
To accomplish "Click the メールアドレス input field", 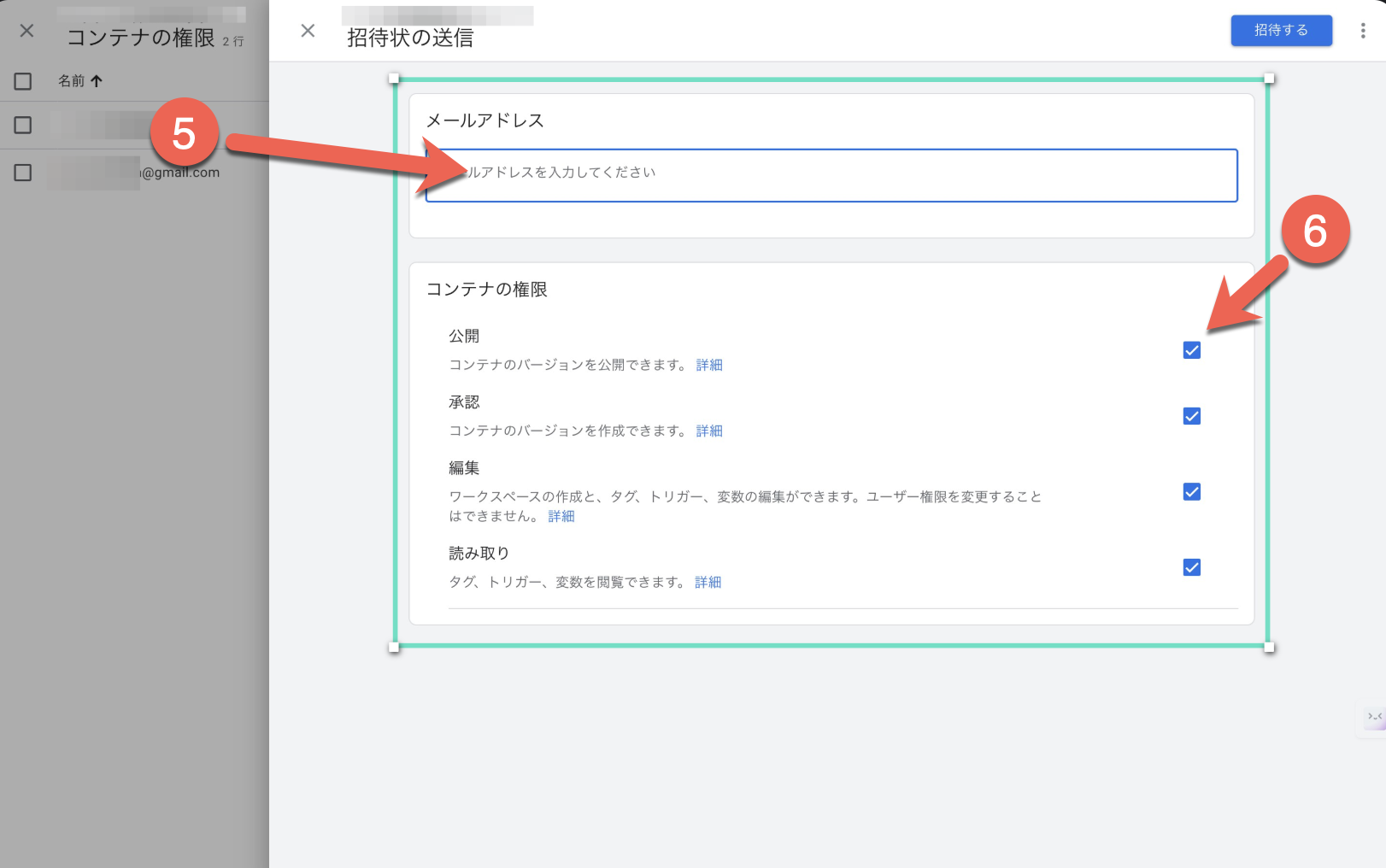I will [829, 175].
